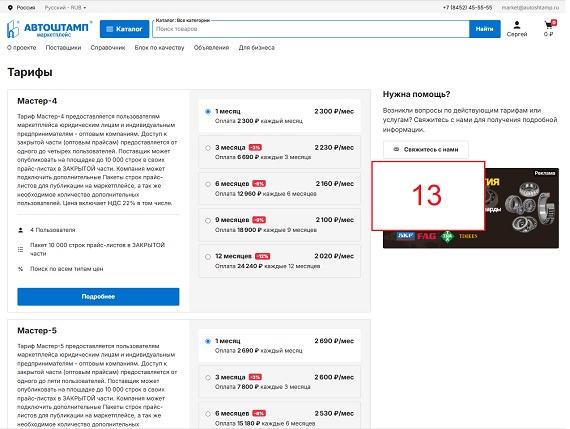
Task: Focus the Поиск товаров search field
Action: [x=311, y=29]
